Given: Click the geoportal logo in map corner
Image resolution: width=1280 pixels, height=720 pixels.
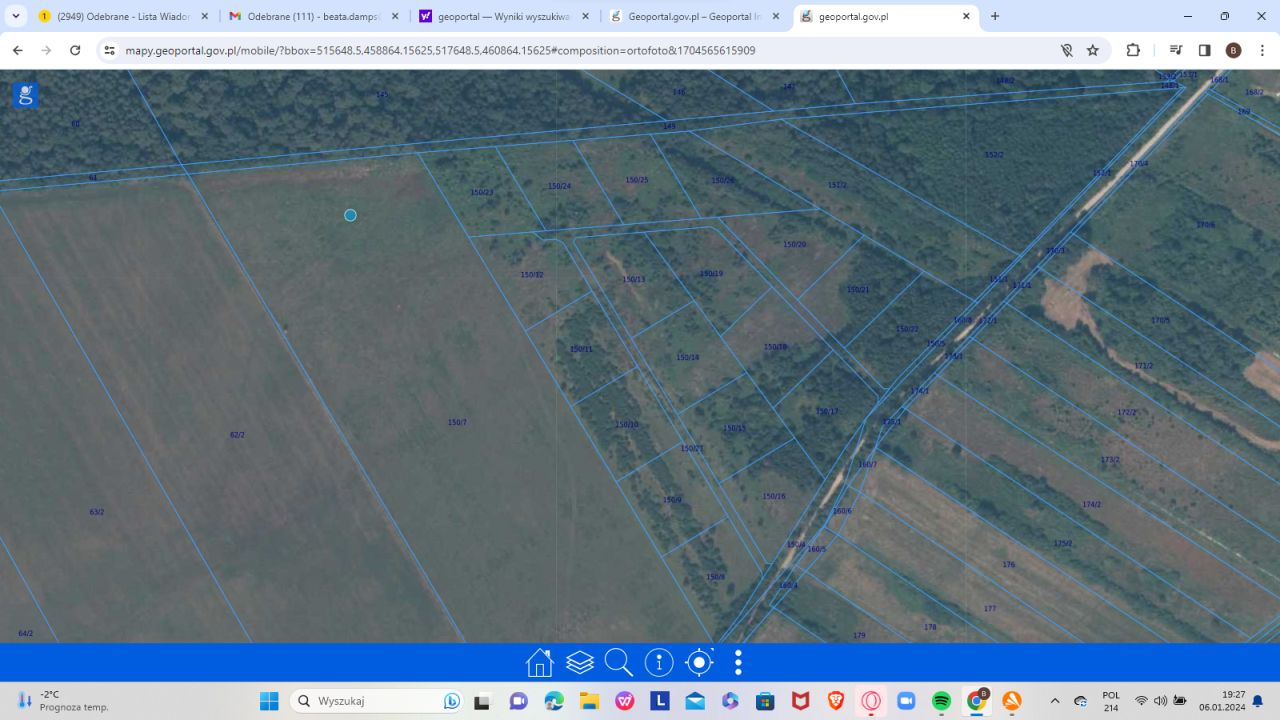Looking at the screenshot, I should coord(26,95).
